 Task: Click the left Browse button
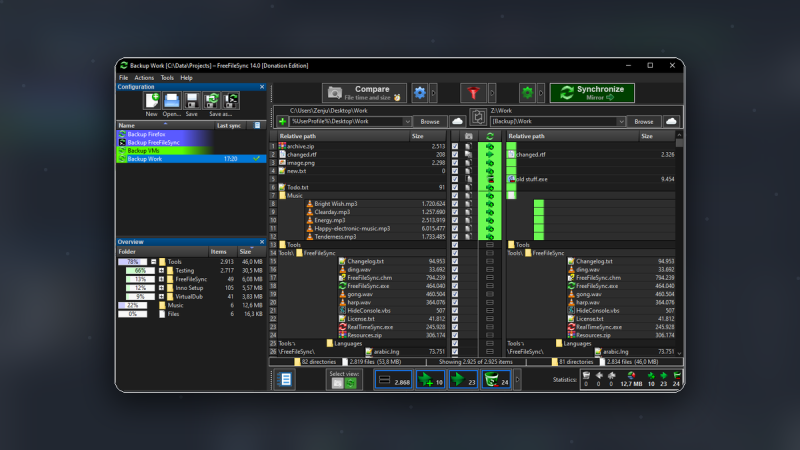430,121
